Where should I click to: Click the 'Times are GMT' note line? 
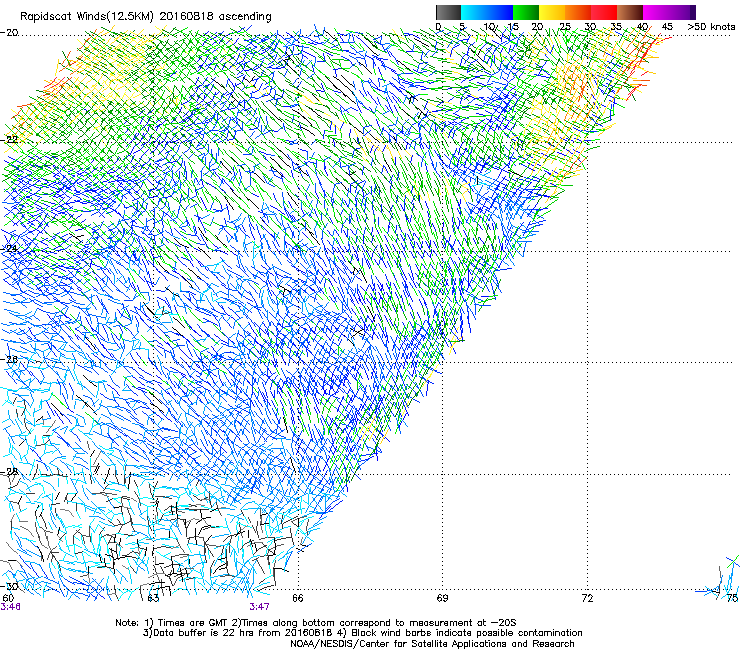click(316, 623)
